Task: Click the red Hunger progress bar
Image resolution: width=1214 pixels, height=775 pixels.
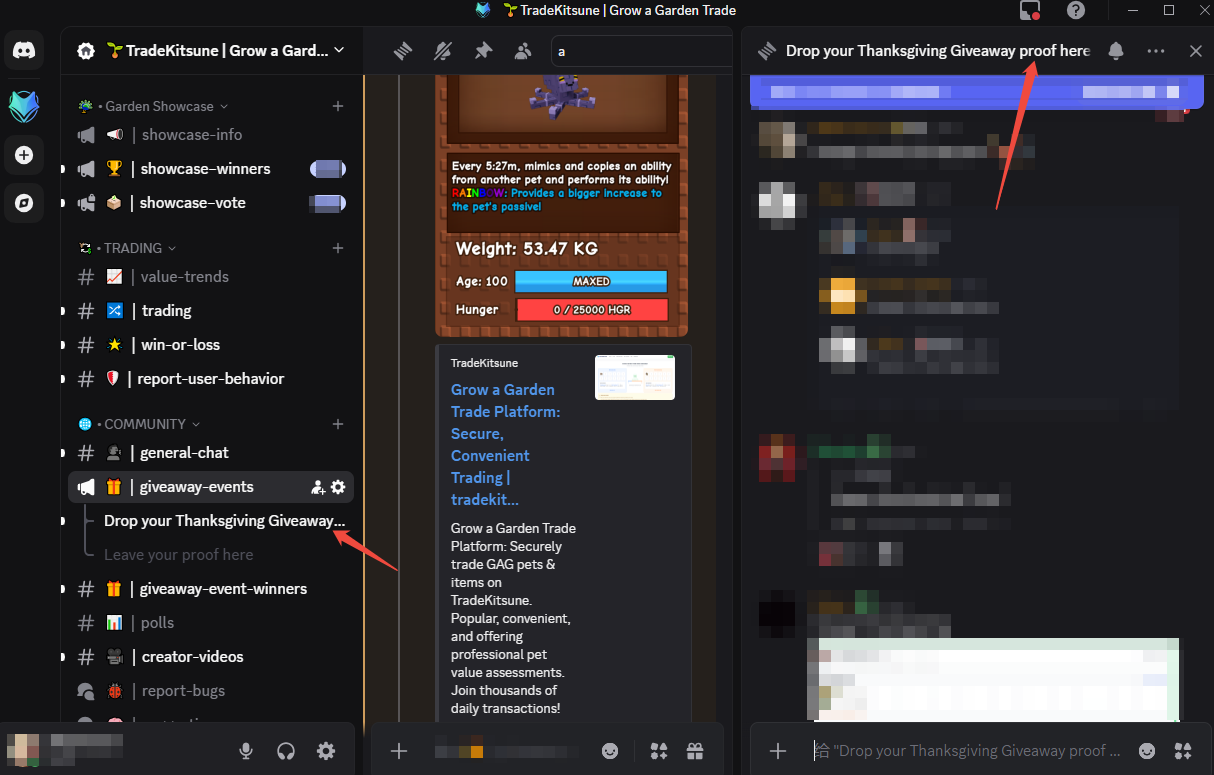Action: coord(591,310)
